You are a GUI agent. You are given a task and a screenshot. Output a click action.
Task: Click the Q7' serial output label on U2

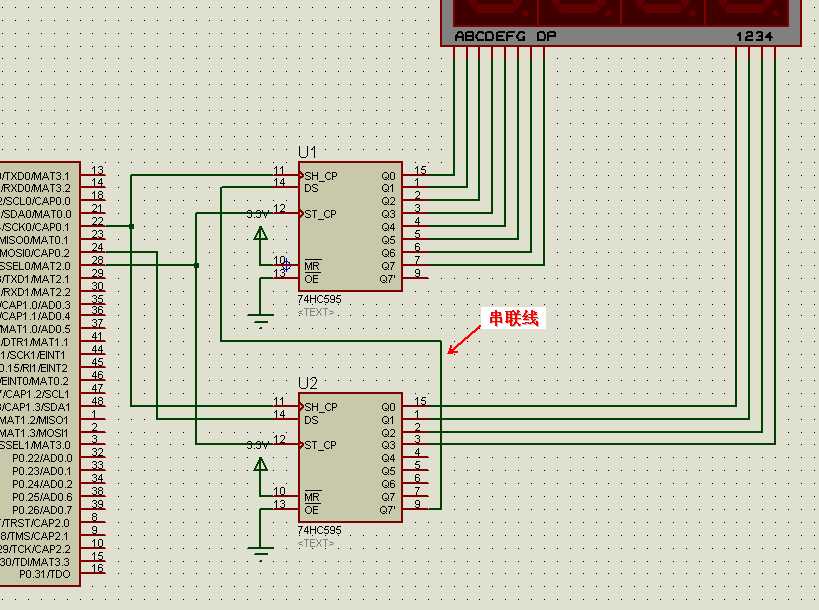[x=388, y=510]
